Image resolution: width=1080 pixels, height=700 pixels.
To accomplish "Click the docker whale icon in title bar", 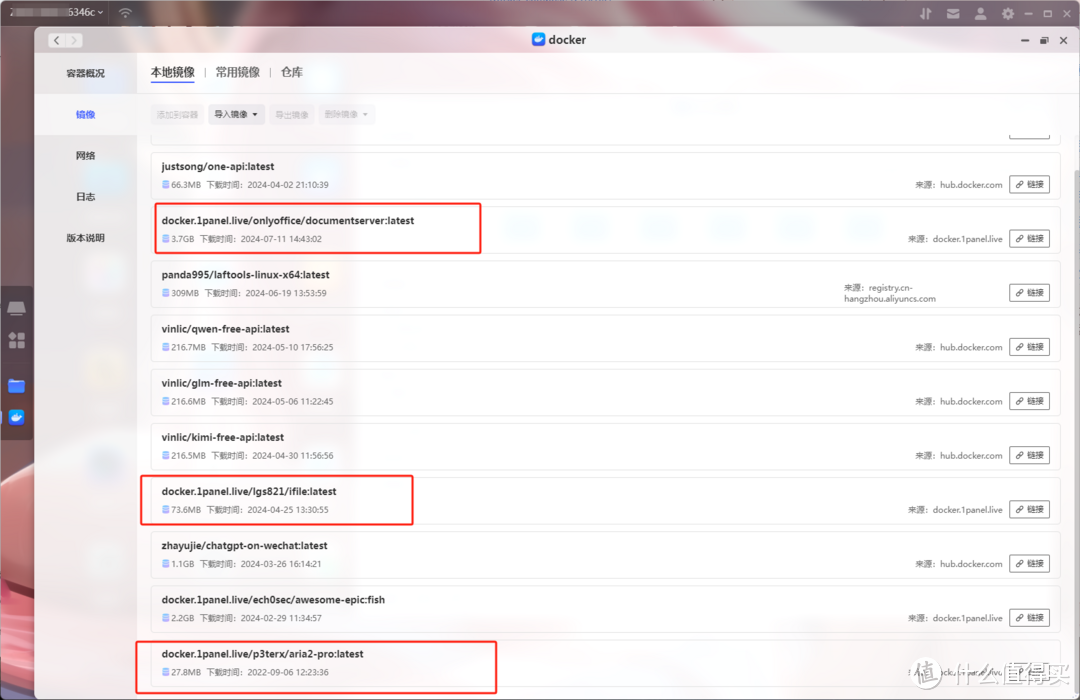I will click(539, 40).
